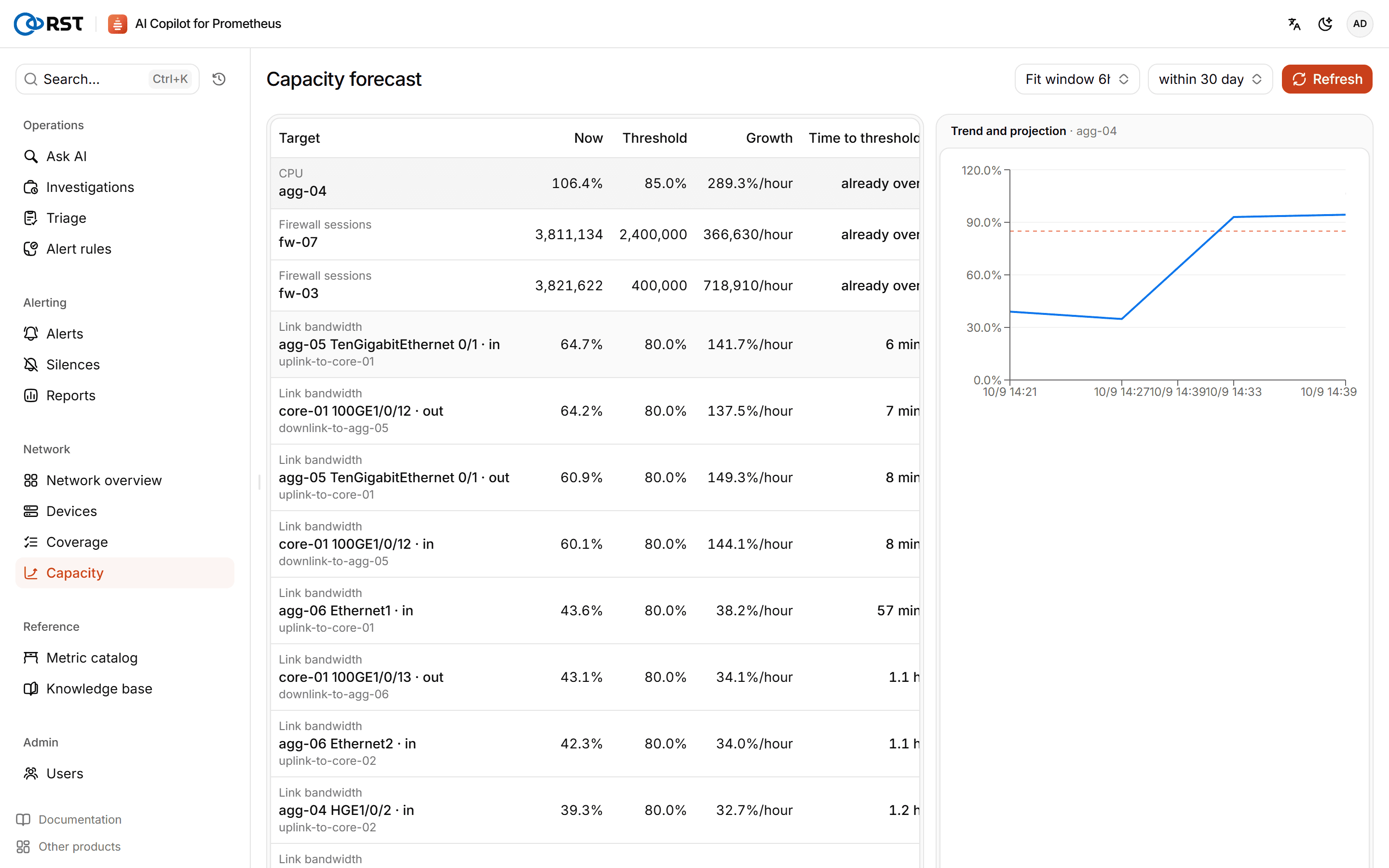The height and width of the screenshot is (868, 1389).
Task: Toggle dark mode moon icon
Action: (1325, 24)
